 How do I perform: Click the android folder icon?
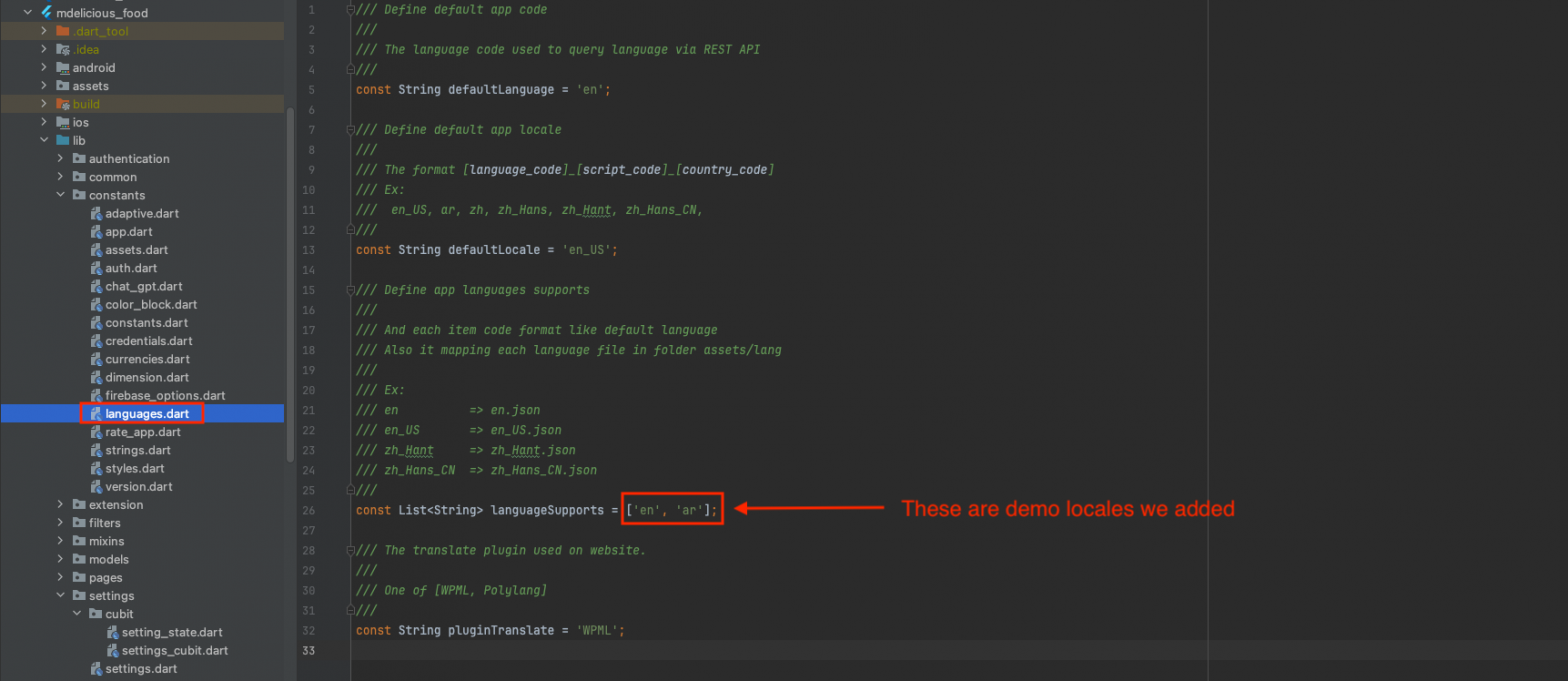(62, 68)
